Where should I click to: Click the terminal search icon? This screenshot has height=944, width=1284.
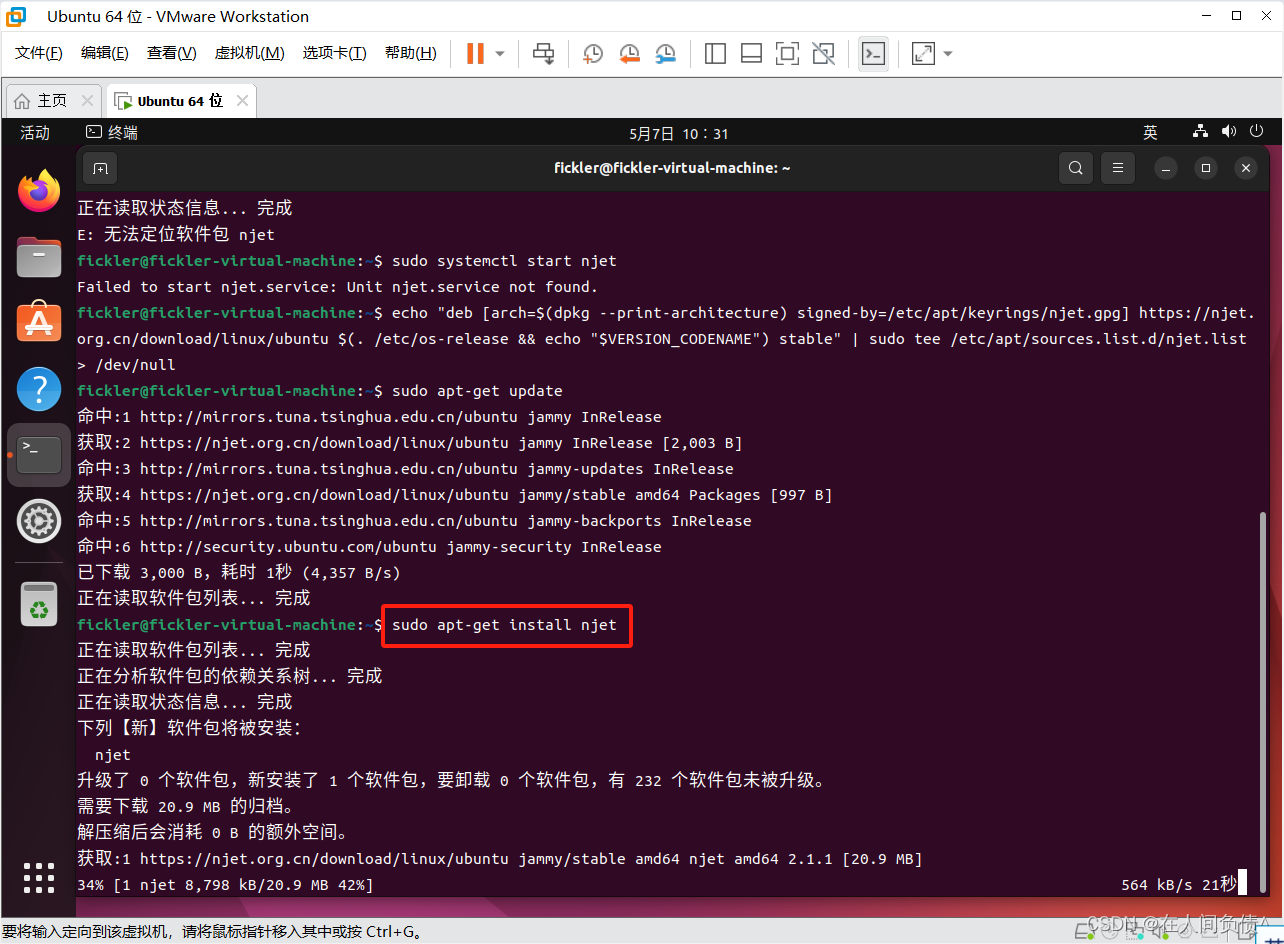coord(1075,168)
